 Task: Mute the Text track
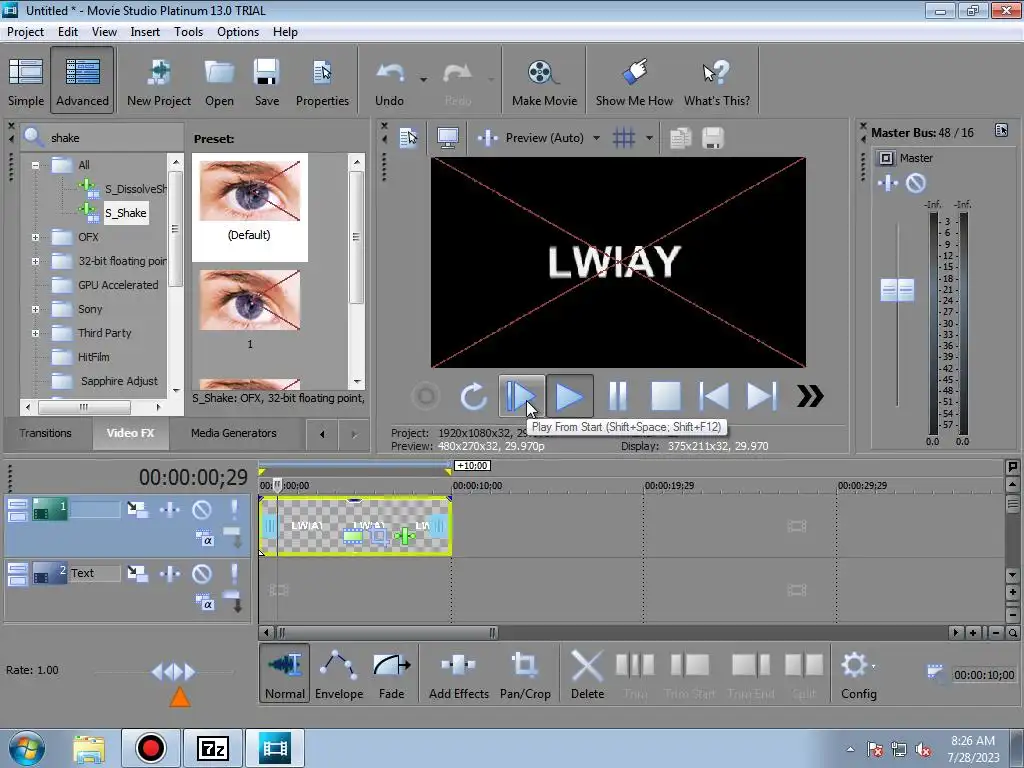pos(202,573)
